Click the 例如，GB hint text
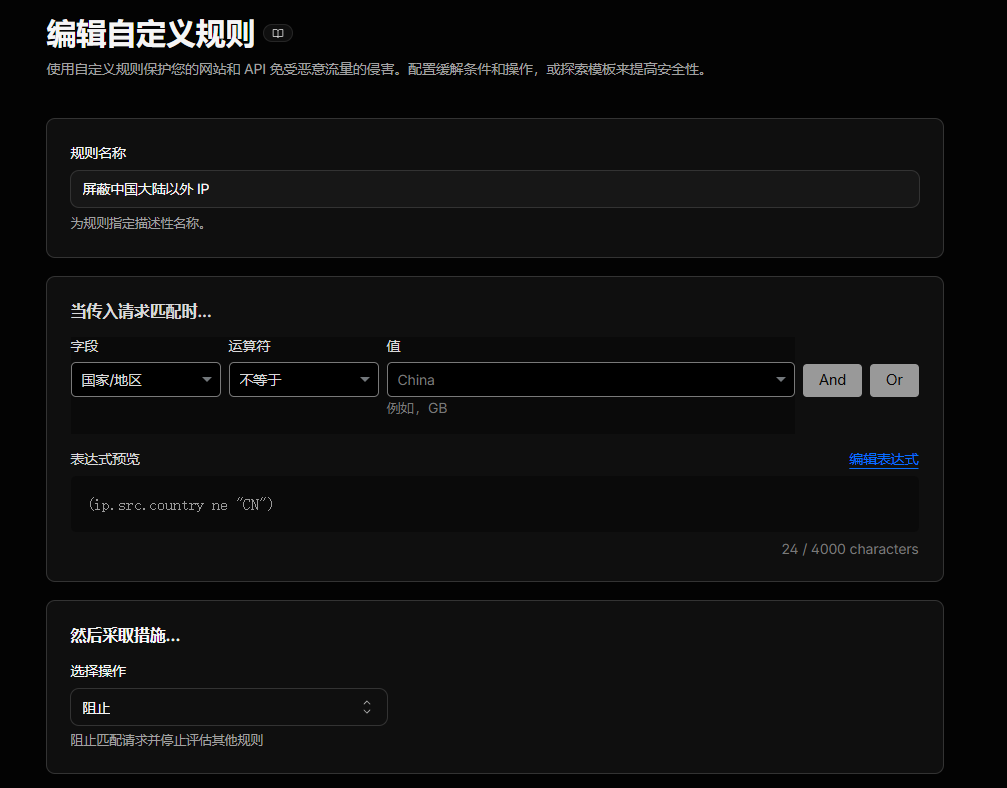Screen dimensions: 1007x788 pyautogui.click(x=417, y=408)
